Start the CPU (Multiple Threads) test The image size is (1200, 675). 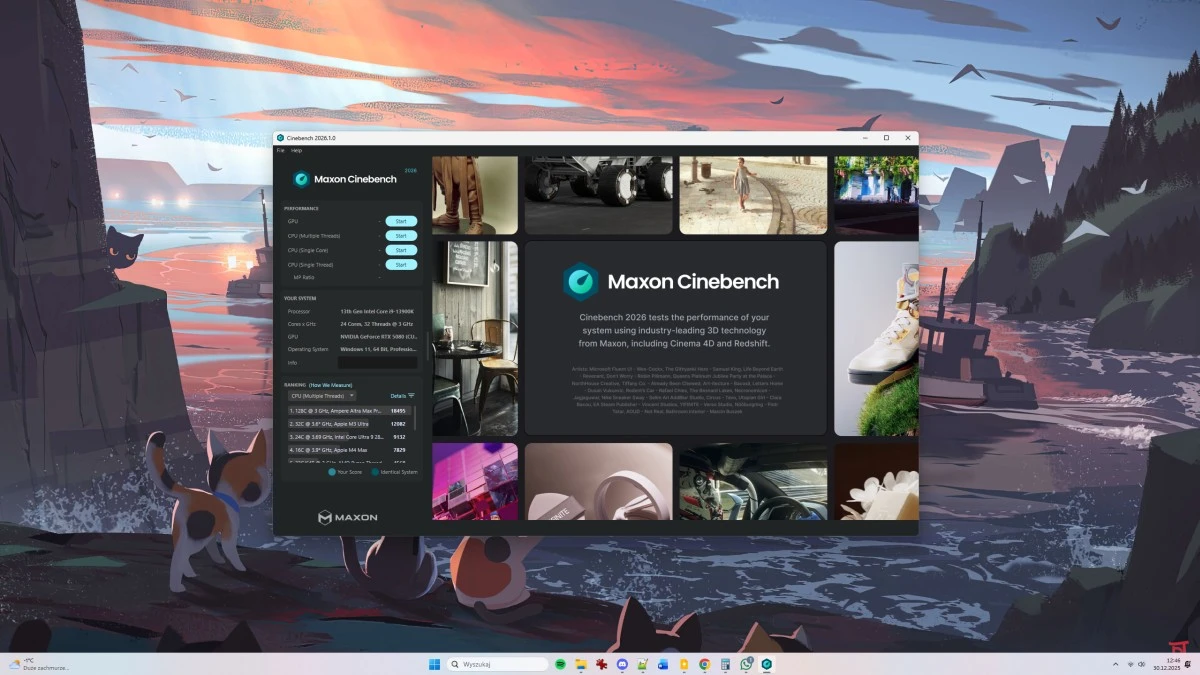401,236
